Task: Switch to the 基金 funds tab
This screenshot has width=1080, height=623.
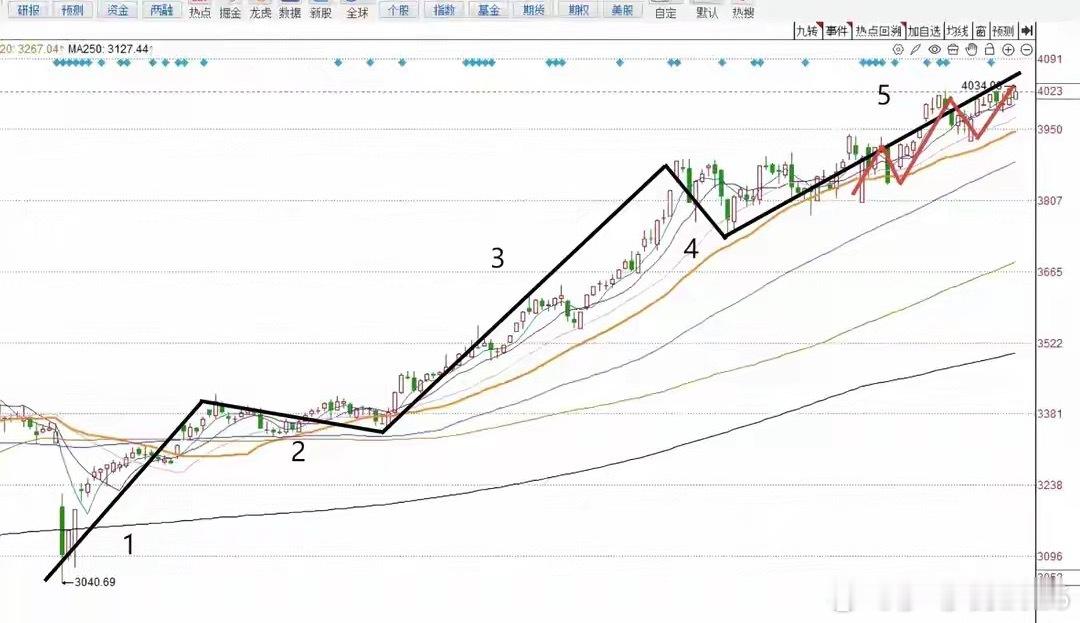Action: point(488,10)
